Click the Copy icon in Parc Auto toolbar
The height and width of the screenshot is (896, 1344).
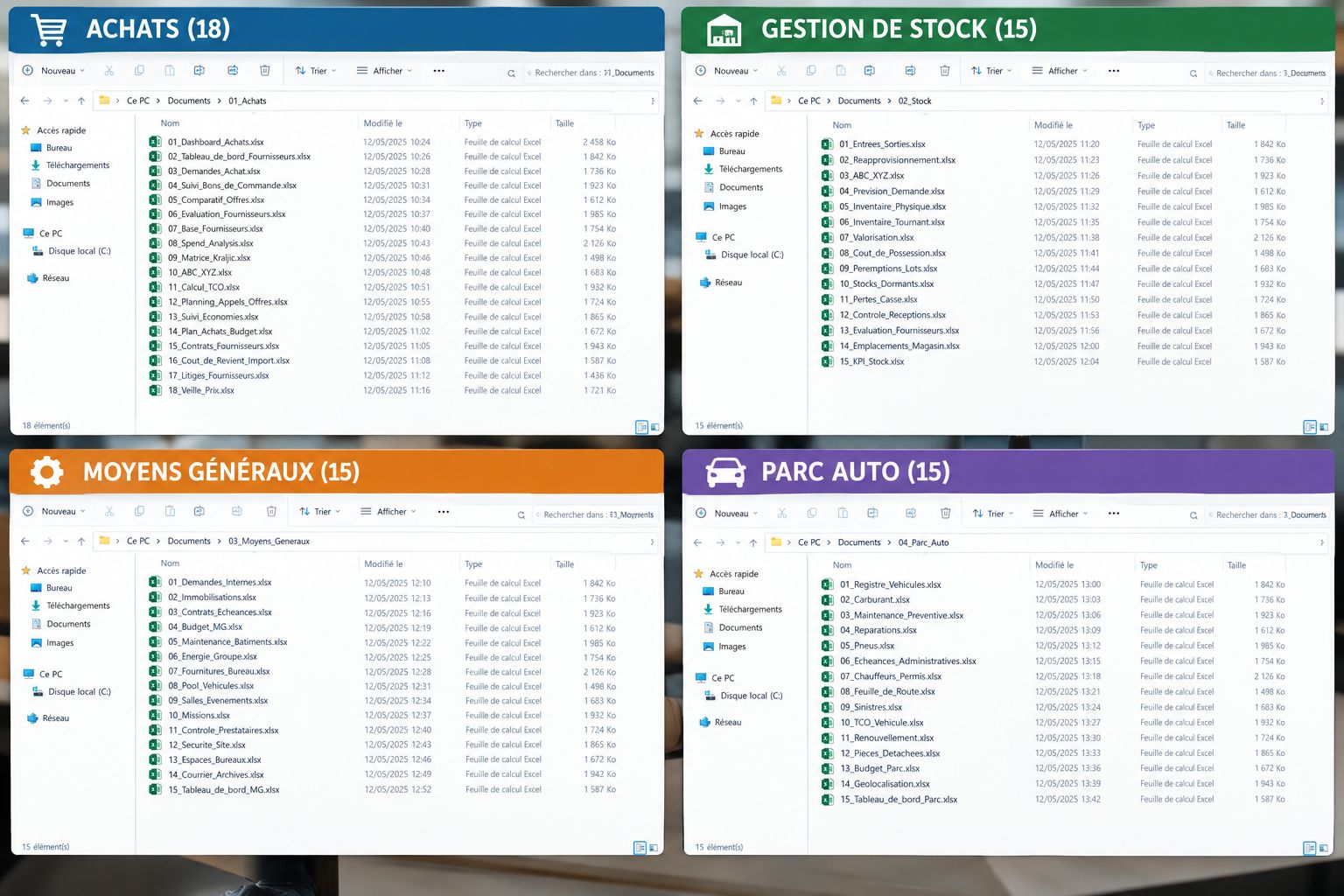[x=812, y=514]
